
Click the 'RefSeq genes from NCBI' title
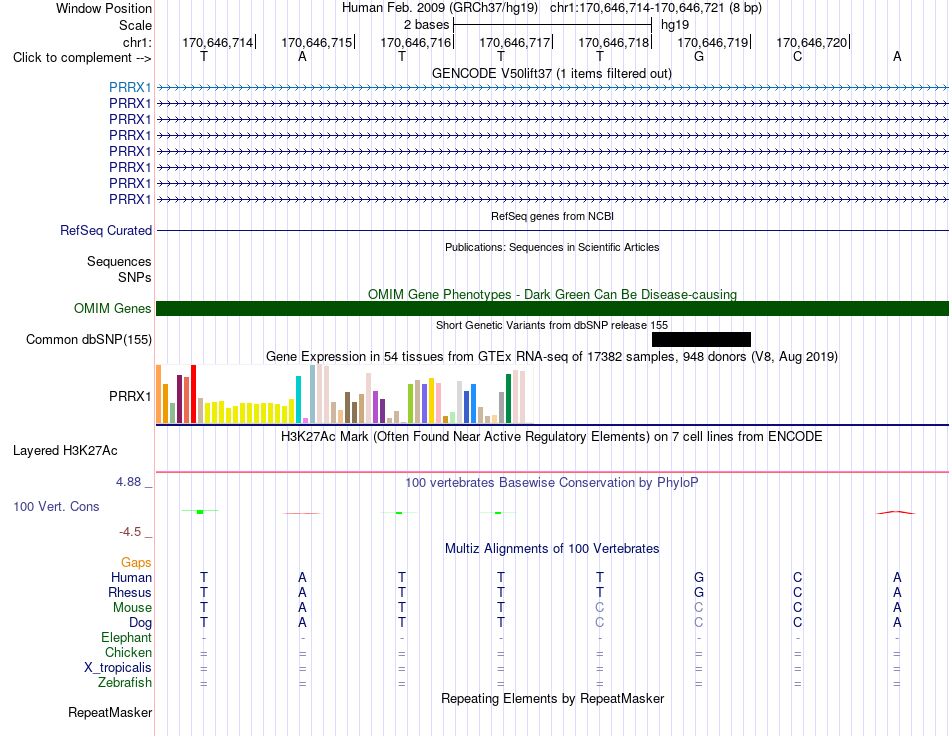click(552, 216)
